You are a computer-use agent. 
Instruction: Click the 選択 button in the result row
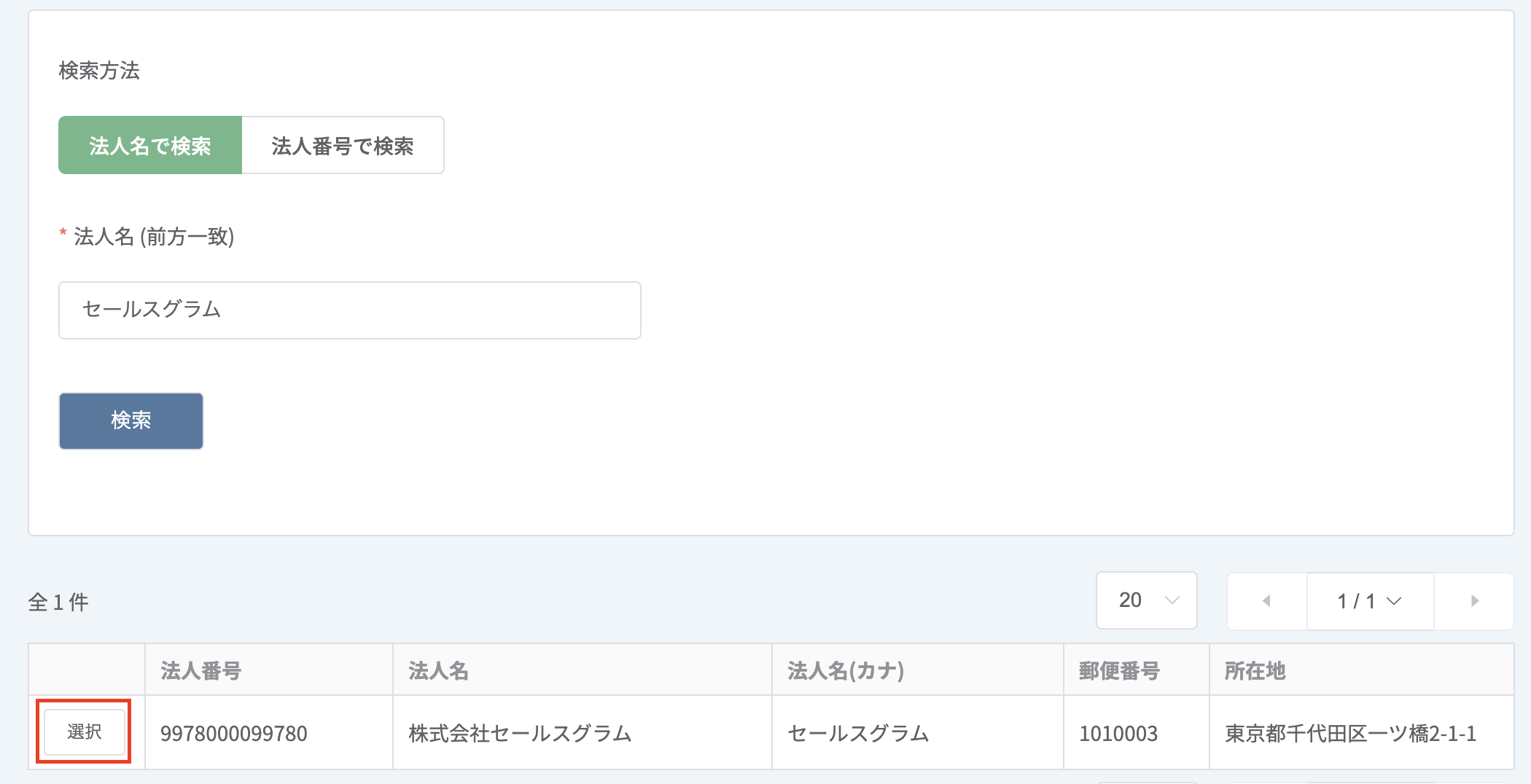click(x=85, y=732)
